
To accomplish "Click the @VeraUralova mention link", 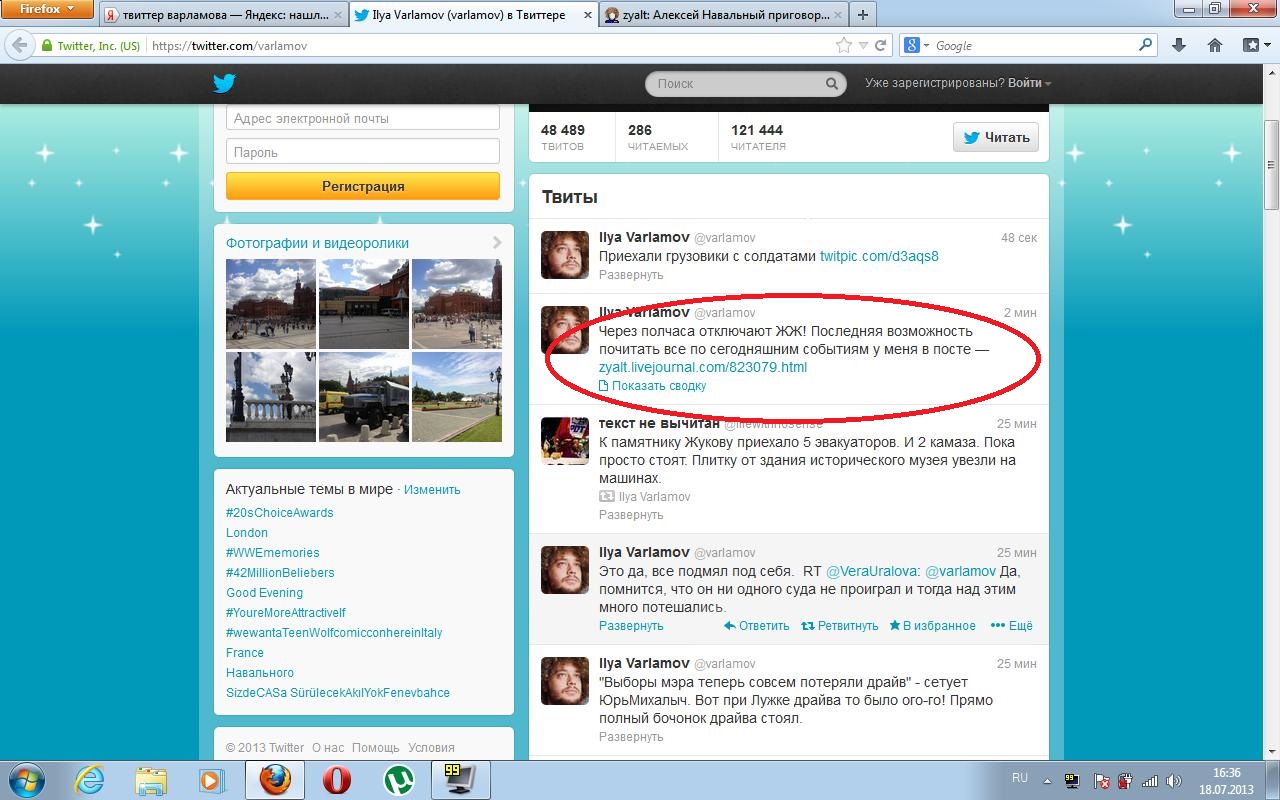I will [873, 571].
